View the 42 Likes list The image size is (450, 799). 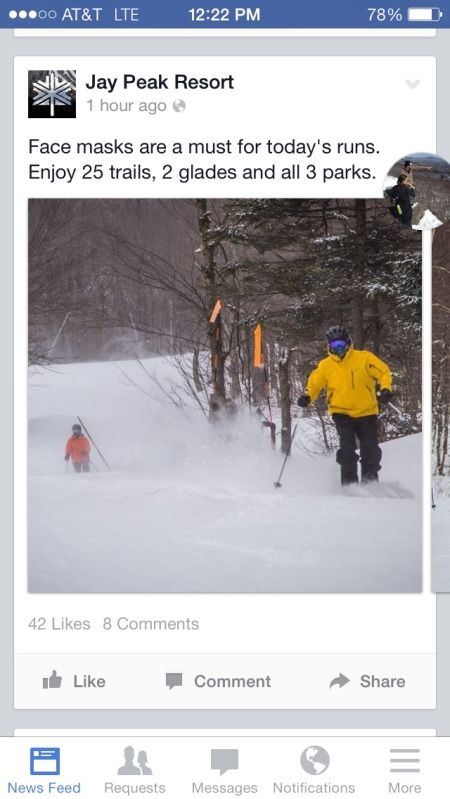(59, 624)
